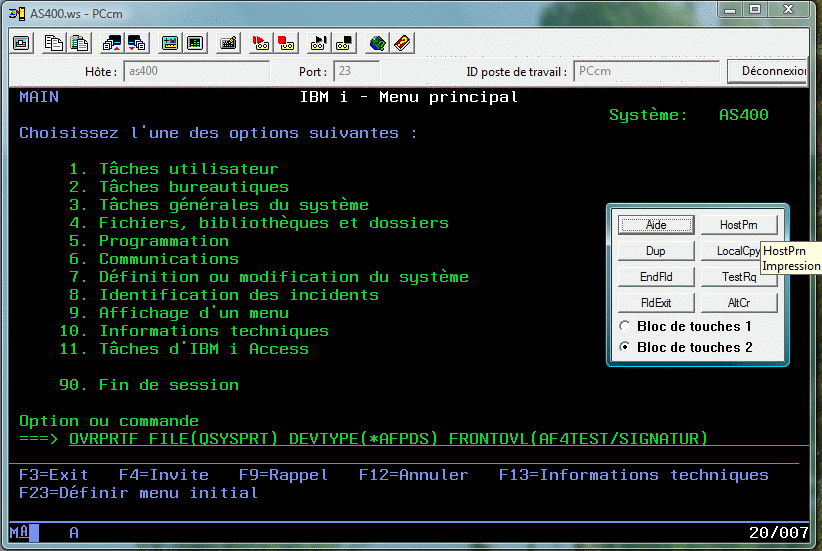The image size is (822, 551).
Task: Click the Déconnexion button
Action: 768,71
